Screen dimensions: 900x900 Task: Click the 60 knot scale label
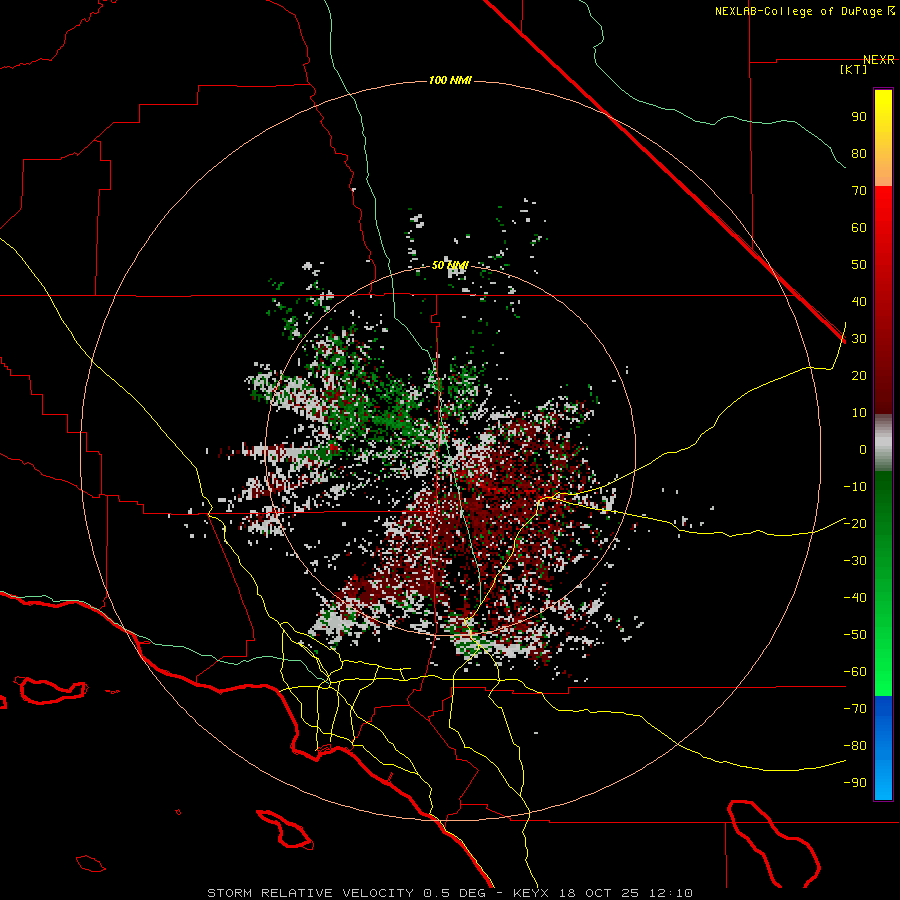pyautogui.click(x=859, y=227)
